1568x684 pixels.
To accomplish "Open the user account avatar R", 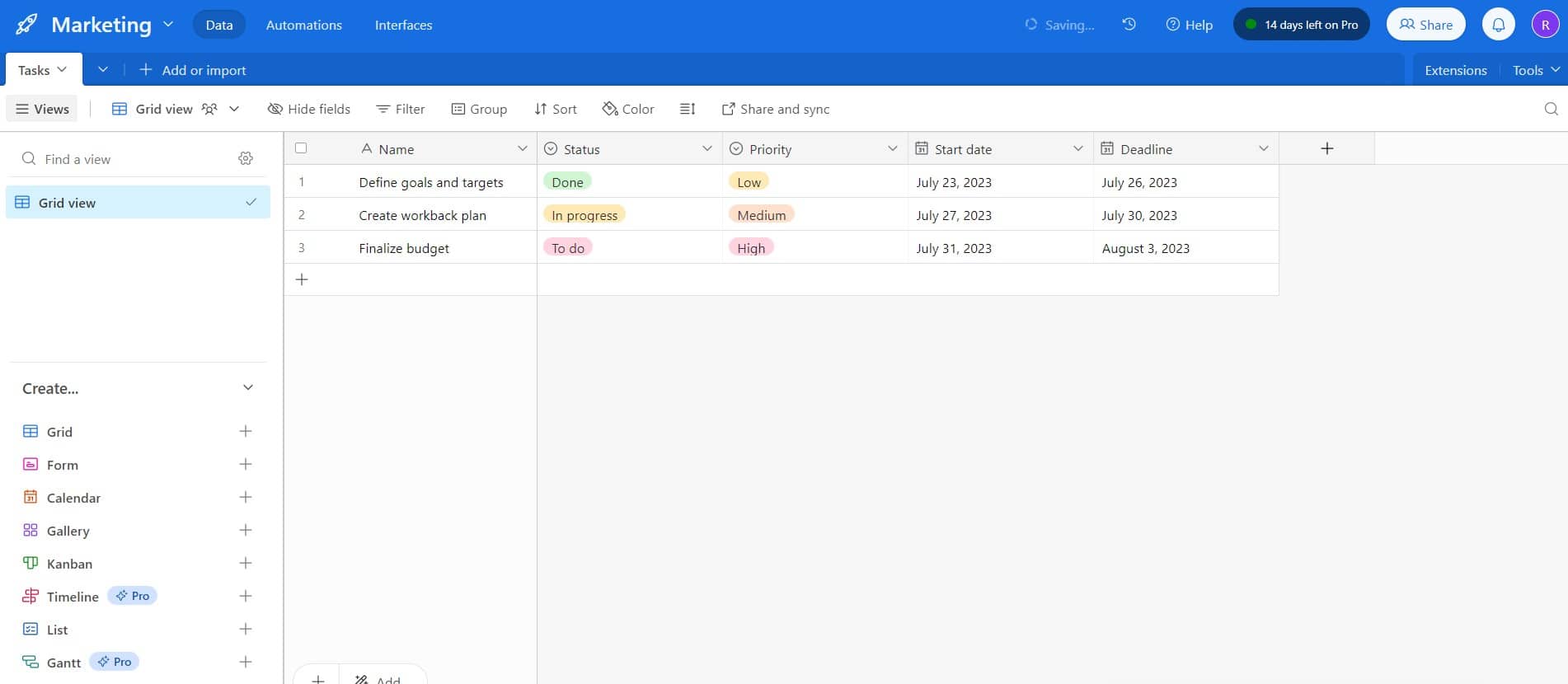I will (1545, 25).
